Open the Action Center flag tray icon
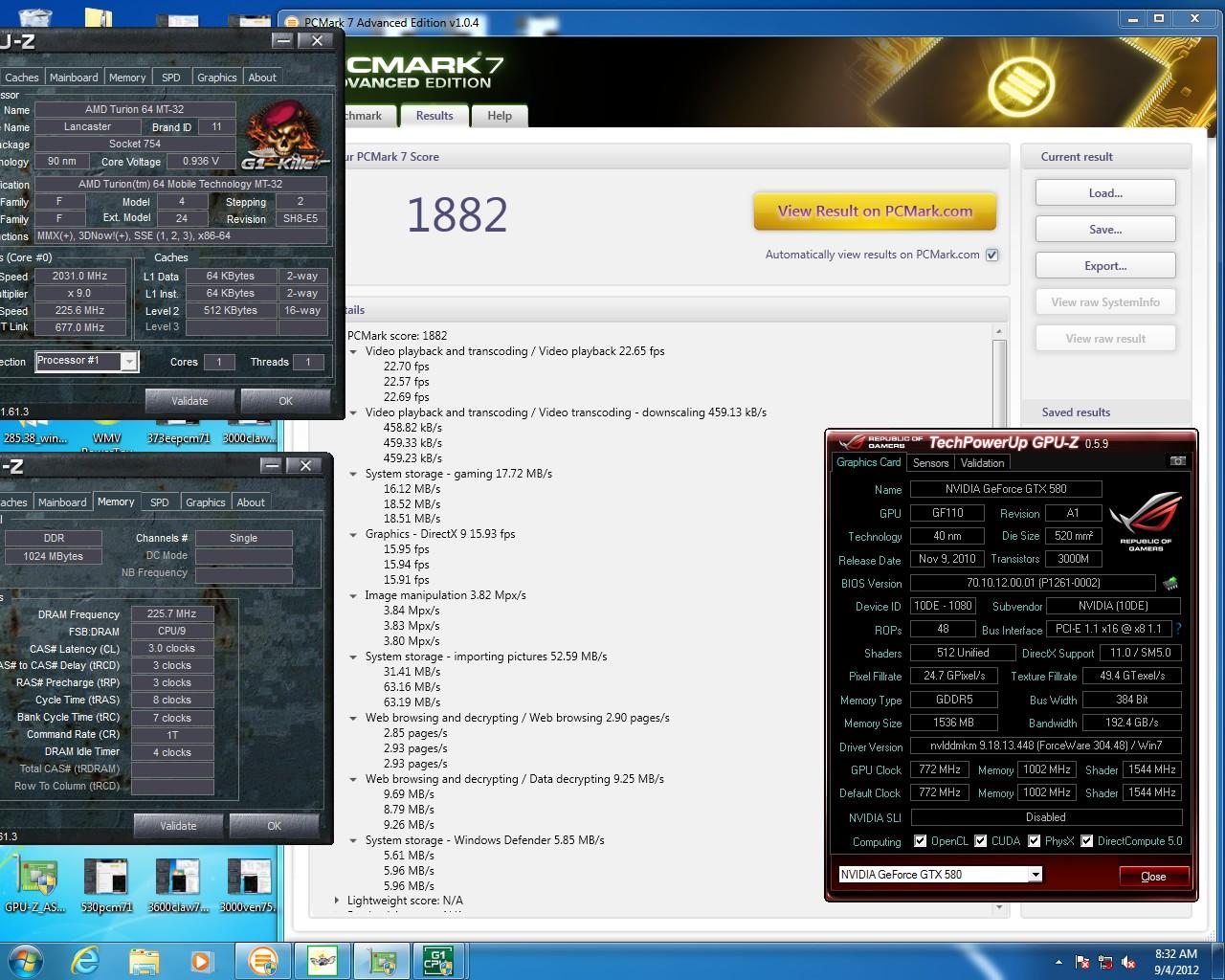 click(1083, 962)
